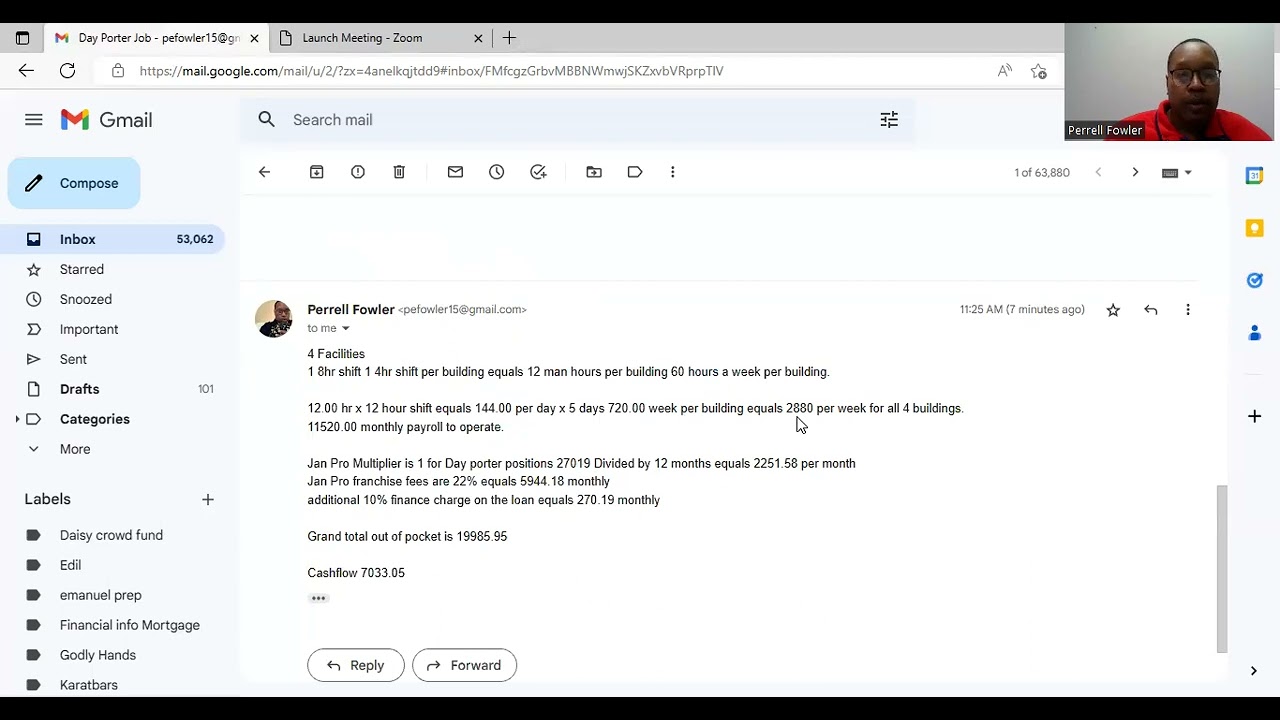Click the Compose button
Image resolution: width=1280 pixels, height=720 pixels.
point(74,183)
